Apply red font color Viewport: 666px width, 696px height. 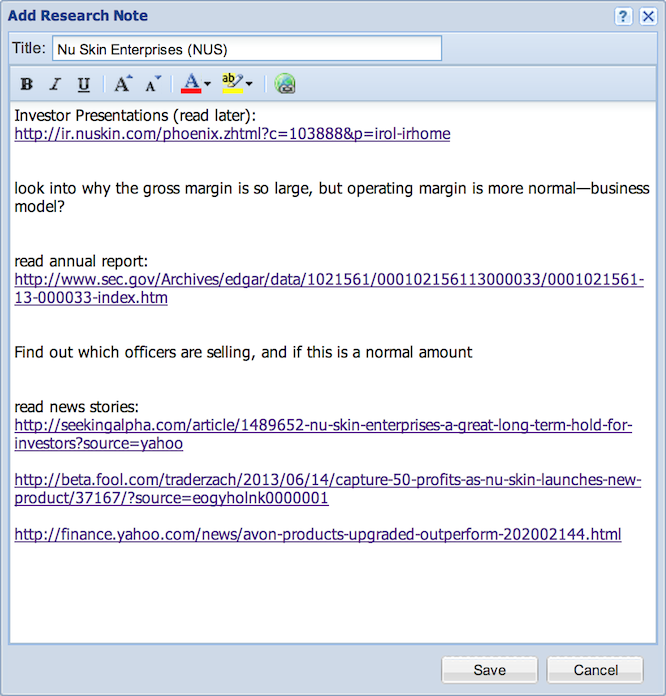191,83
